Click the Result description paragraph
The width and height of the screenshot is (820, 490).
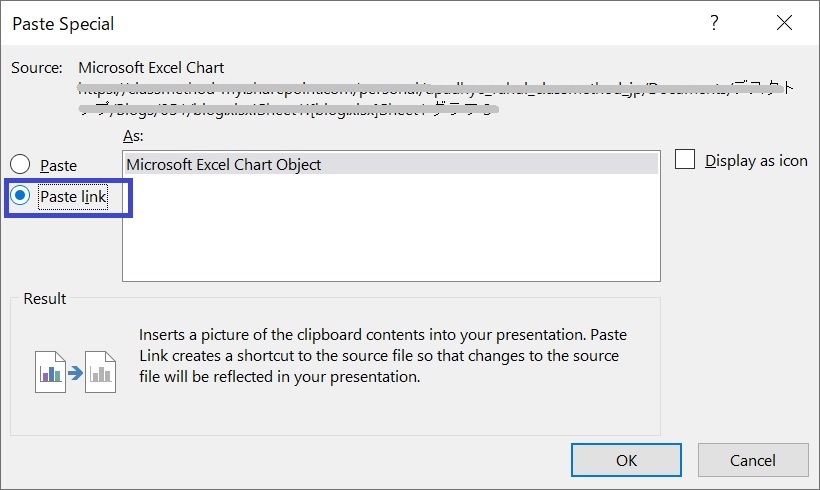[x=383, y=356]
